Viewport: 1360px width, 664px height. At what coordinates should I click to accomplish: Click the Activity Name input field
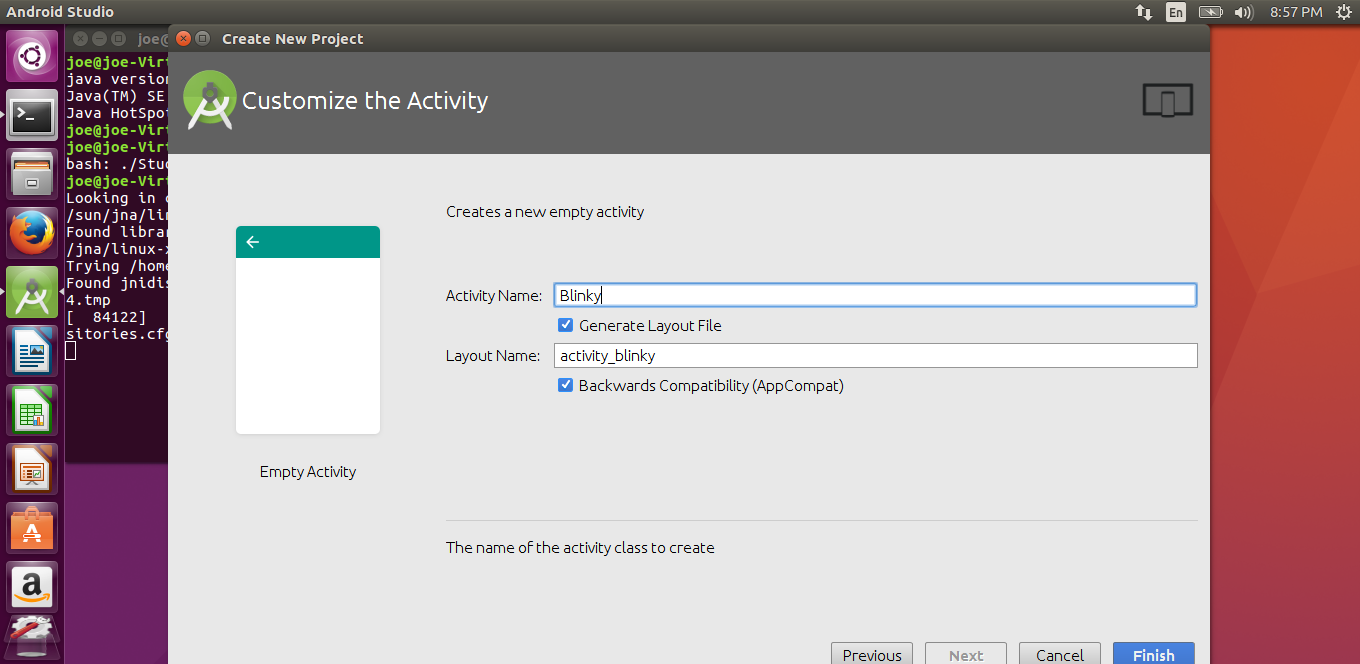875,295
